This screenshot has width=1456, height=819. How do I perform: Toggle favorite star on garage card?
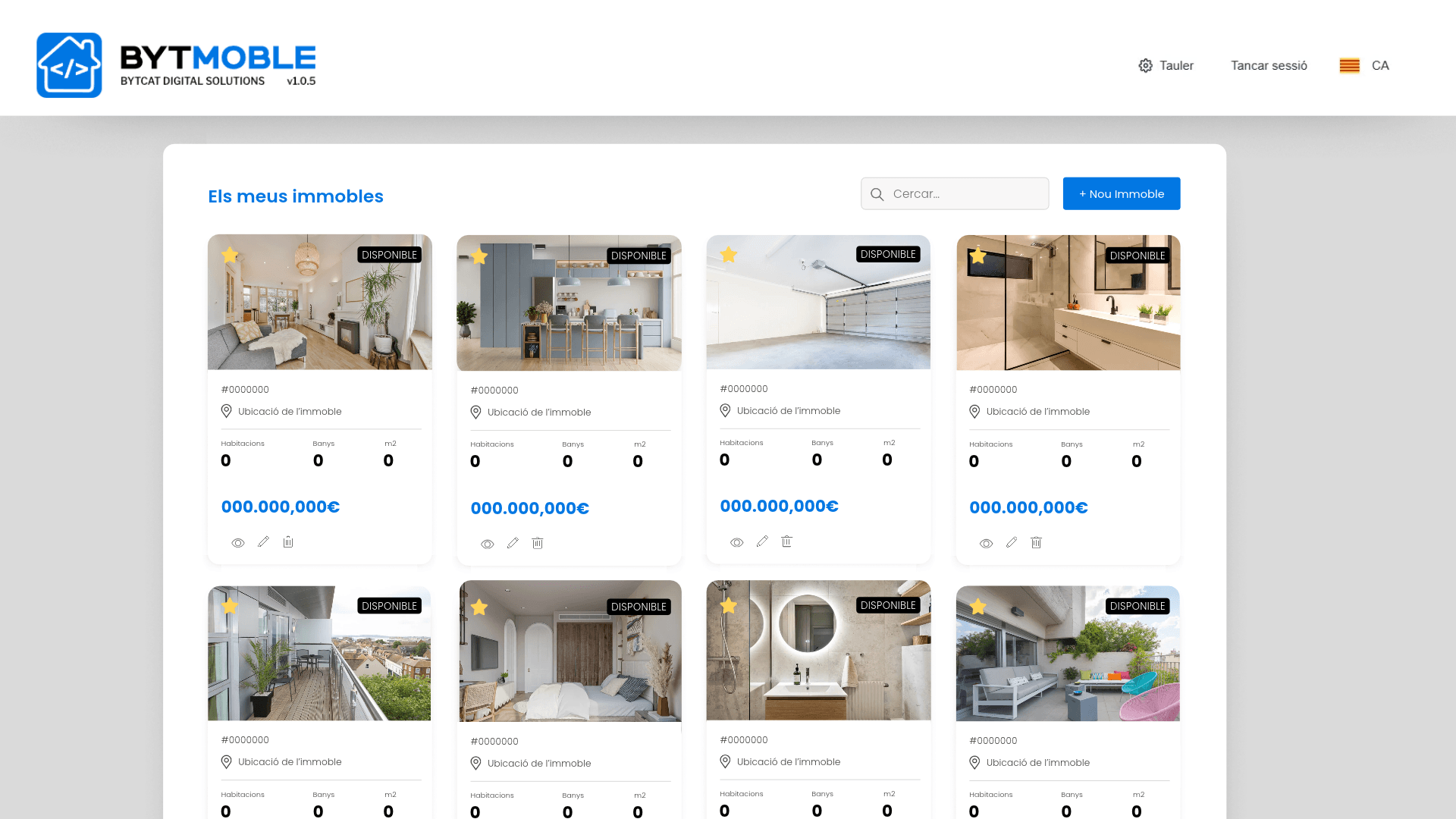tap(729, 254)
